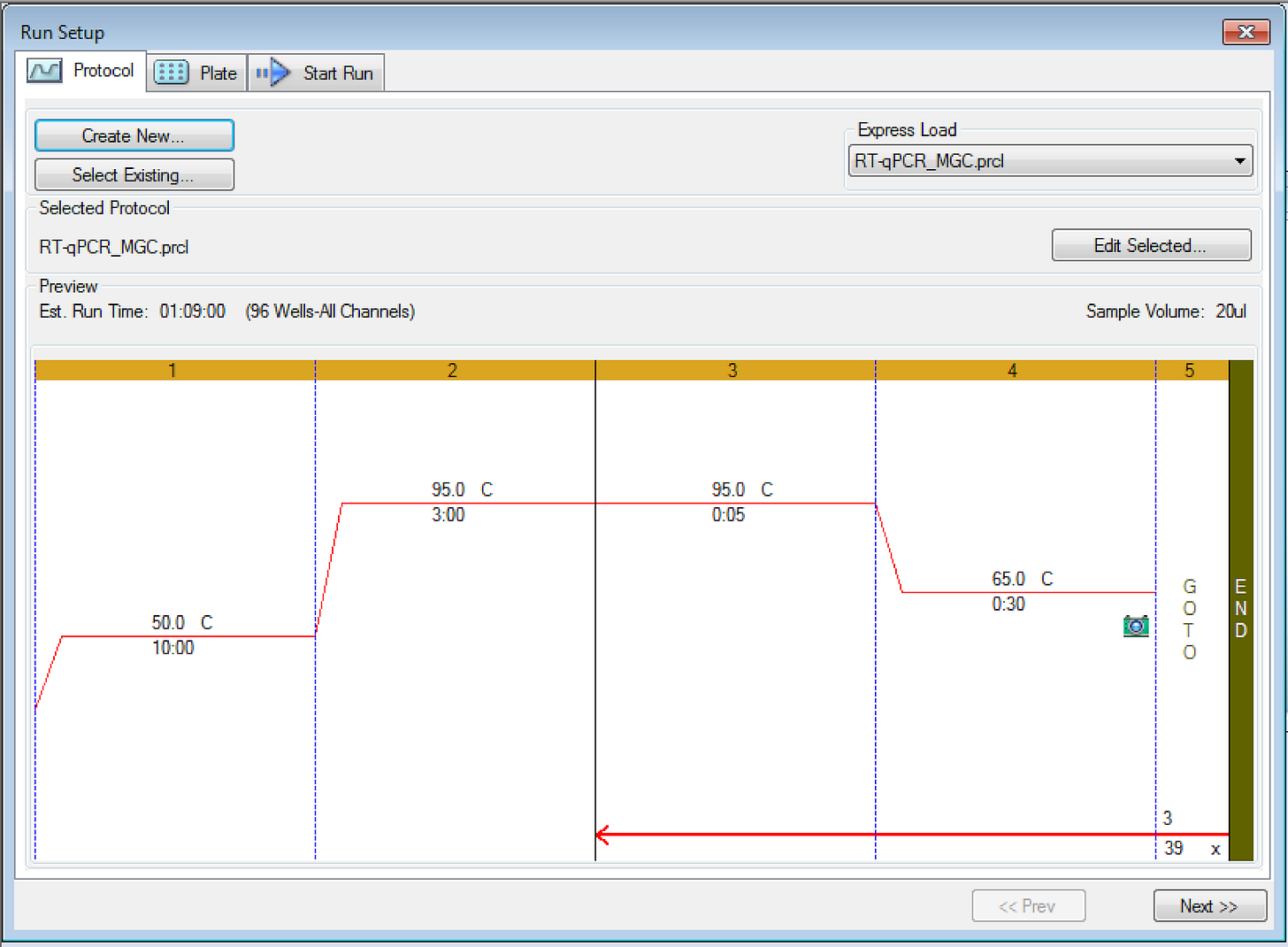Click the Create New button
Screen dimensions: 1288x947
(x=134, y=135)
